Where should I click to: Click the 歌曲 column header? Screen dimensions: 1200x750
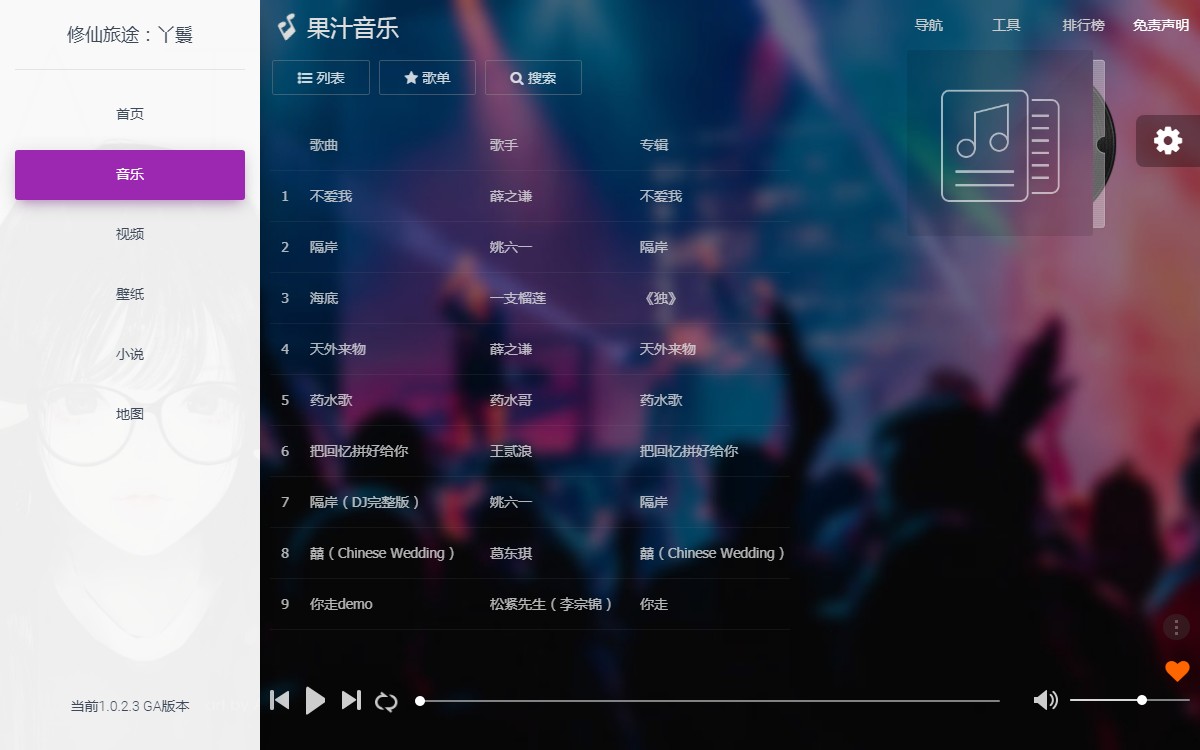(x=324, y=145)
